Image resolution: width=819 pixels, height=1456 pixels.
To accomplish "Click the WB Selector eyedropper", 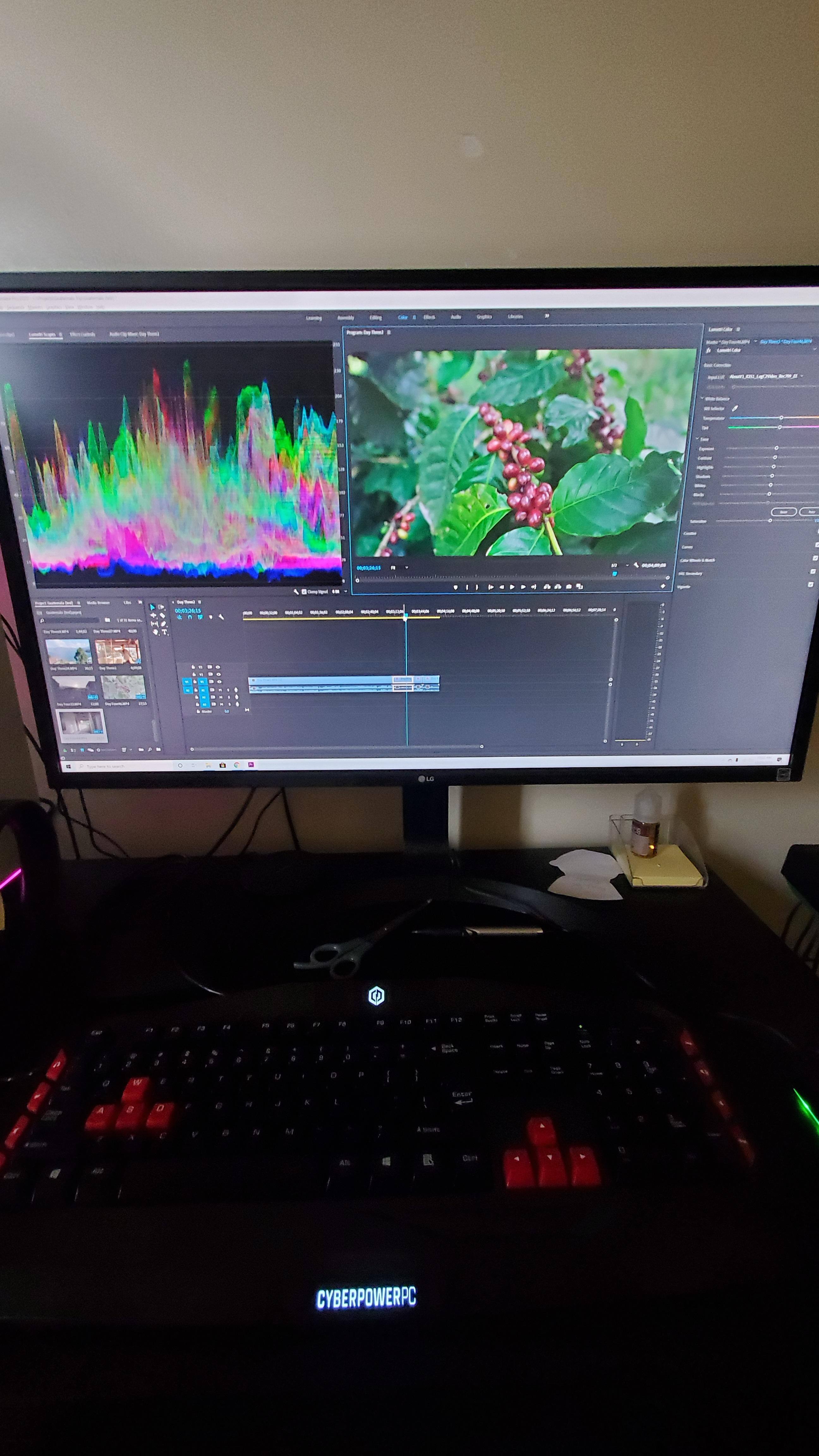I will [735, 408].
